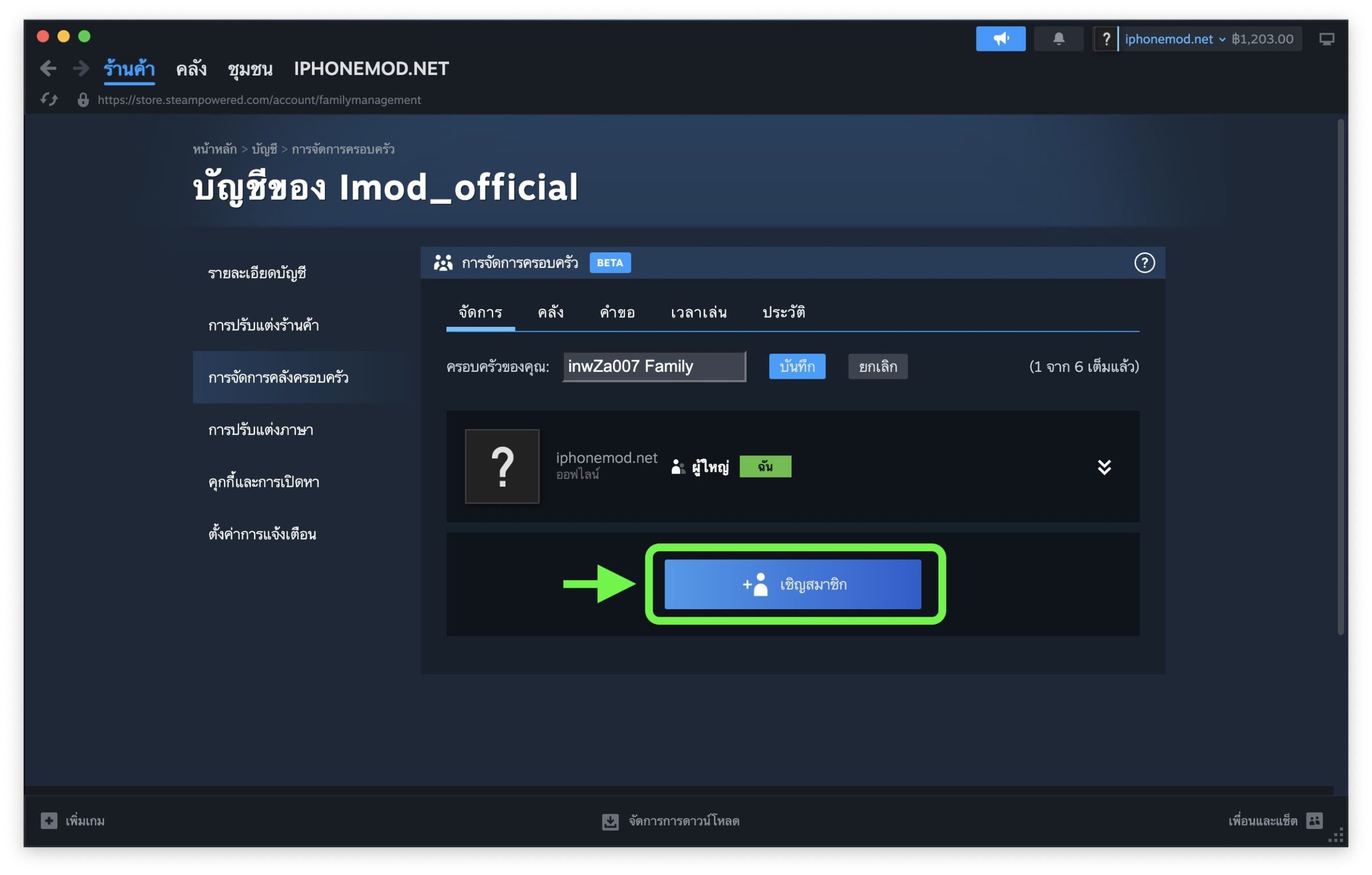Open Friends and Chat icon
The height and width of the screenshot is (875, 1372).
point(1314,820)
